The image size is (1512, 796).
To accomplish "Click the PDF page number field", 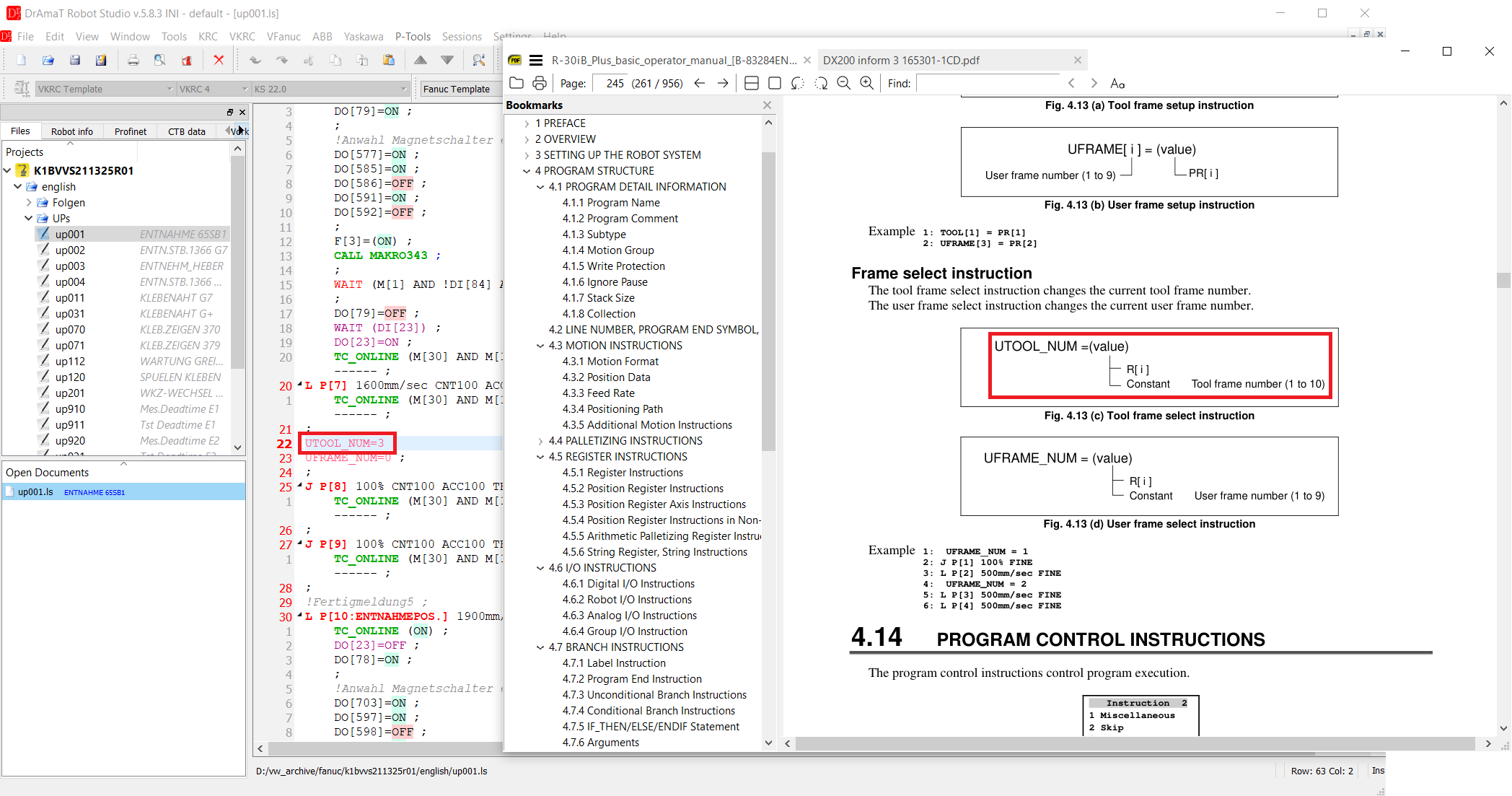I will [x=610, y=83].
